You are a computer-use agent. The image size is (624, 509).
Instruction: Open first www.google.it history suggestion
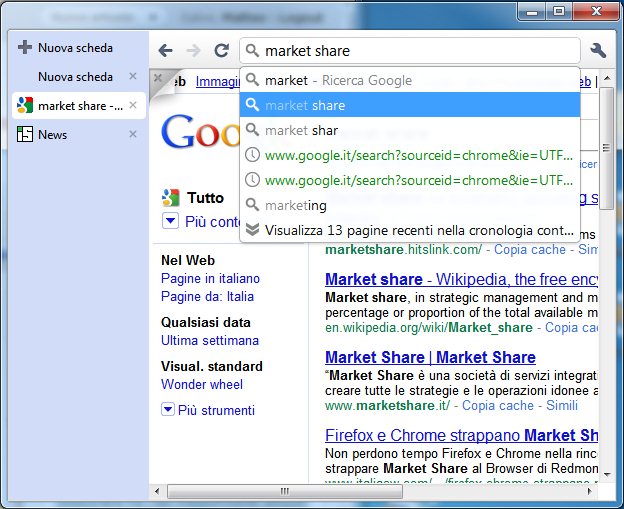pos(410,155)
